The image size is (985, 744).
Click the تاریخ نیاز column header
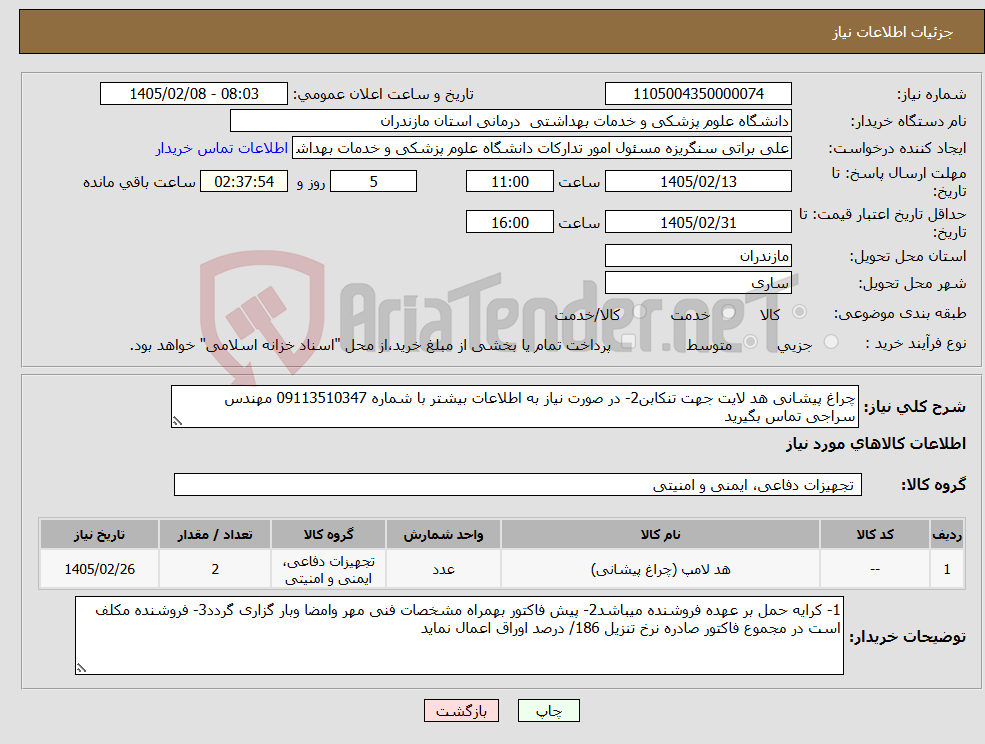point(99,534)
